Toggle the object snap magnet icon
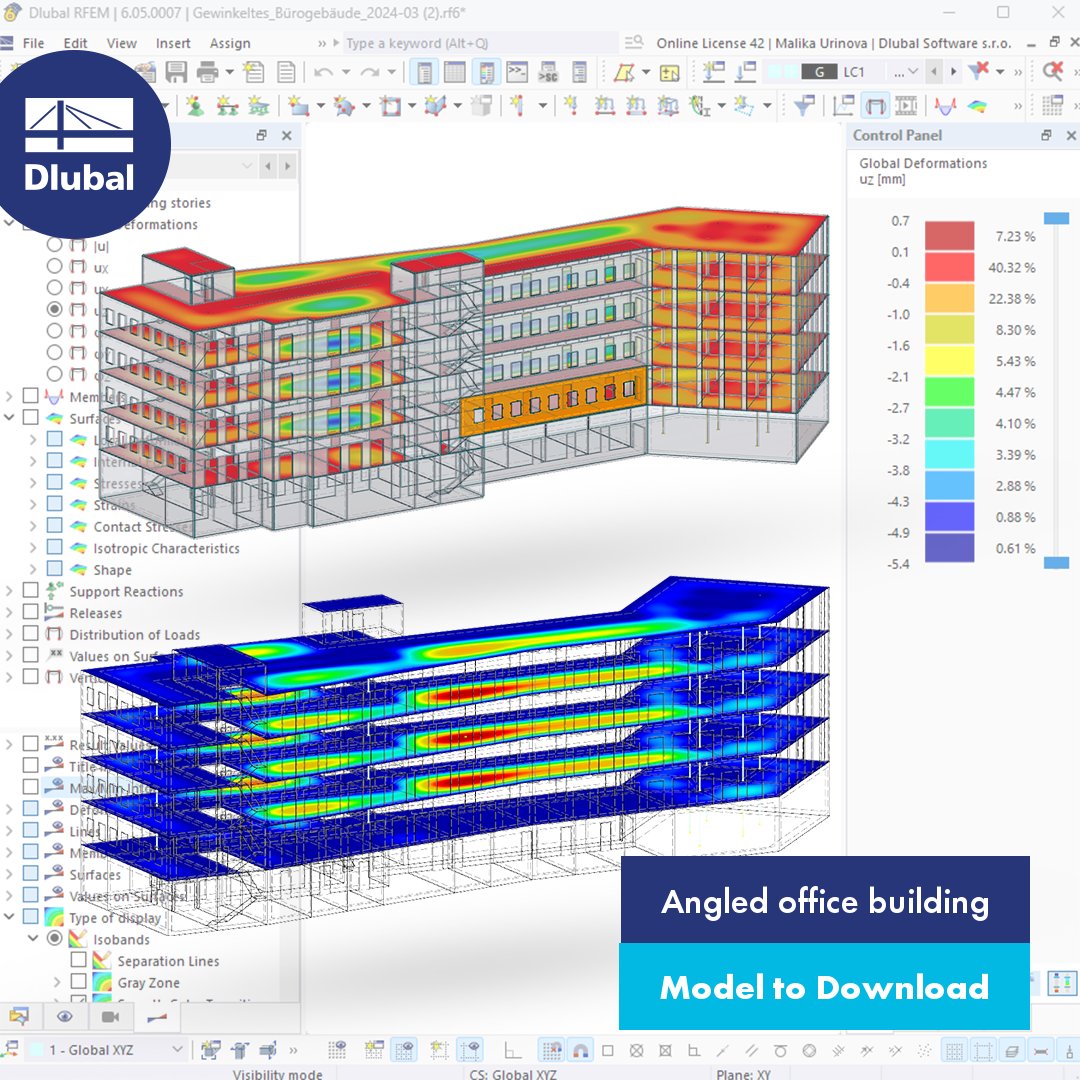Image resolution: width=1080 pixels, height=1080 pixels. tap(581, 1050)
